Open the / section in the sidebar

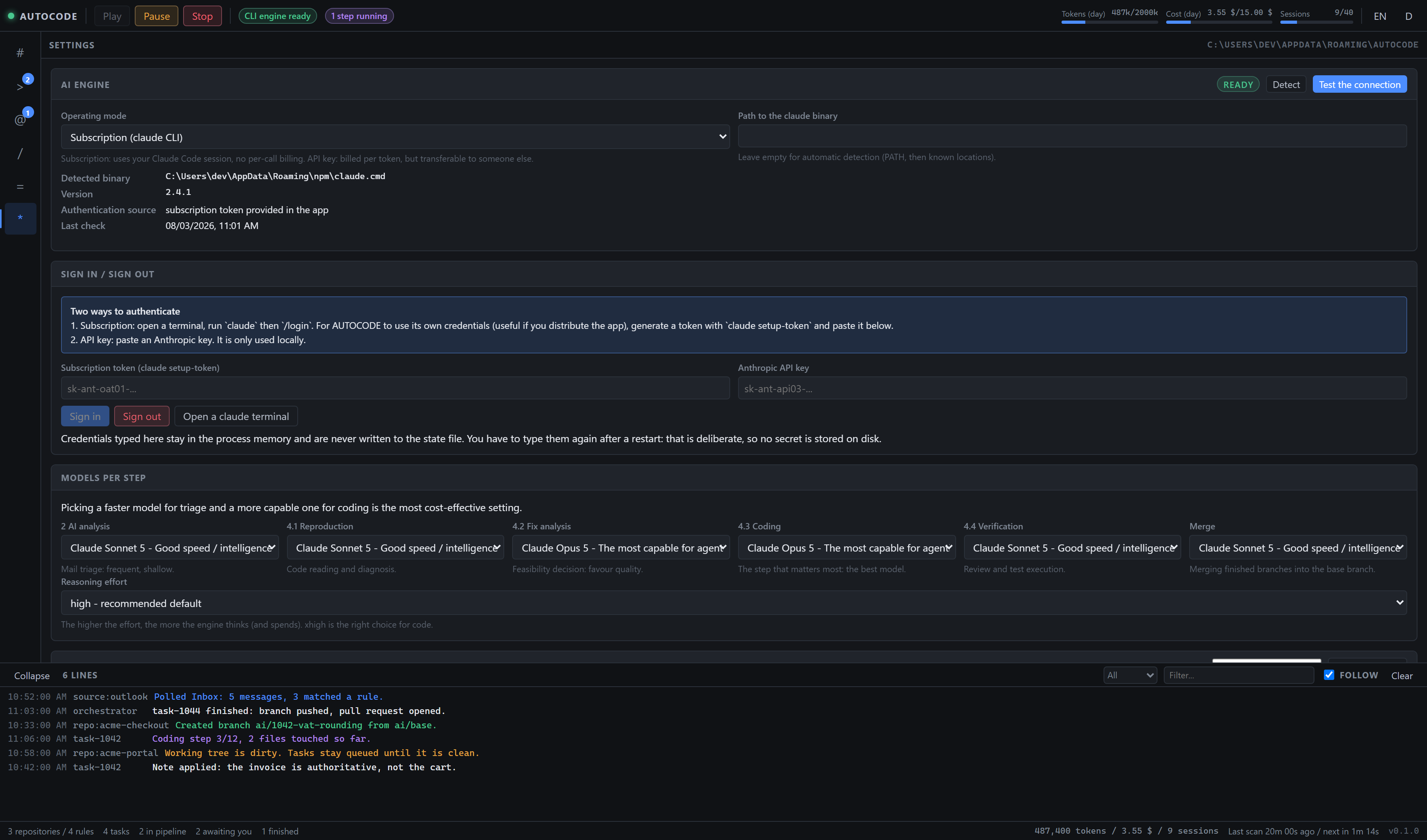20,153
